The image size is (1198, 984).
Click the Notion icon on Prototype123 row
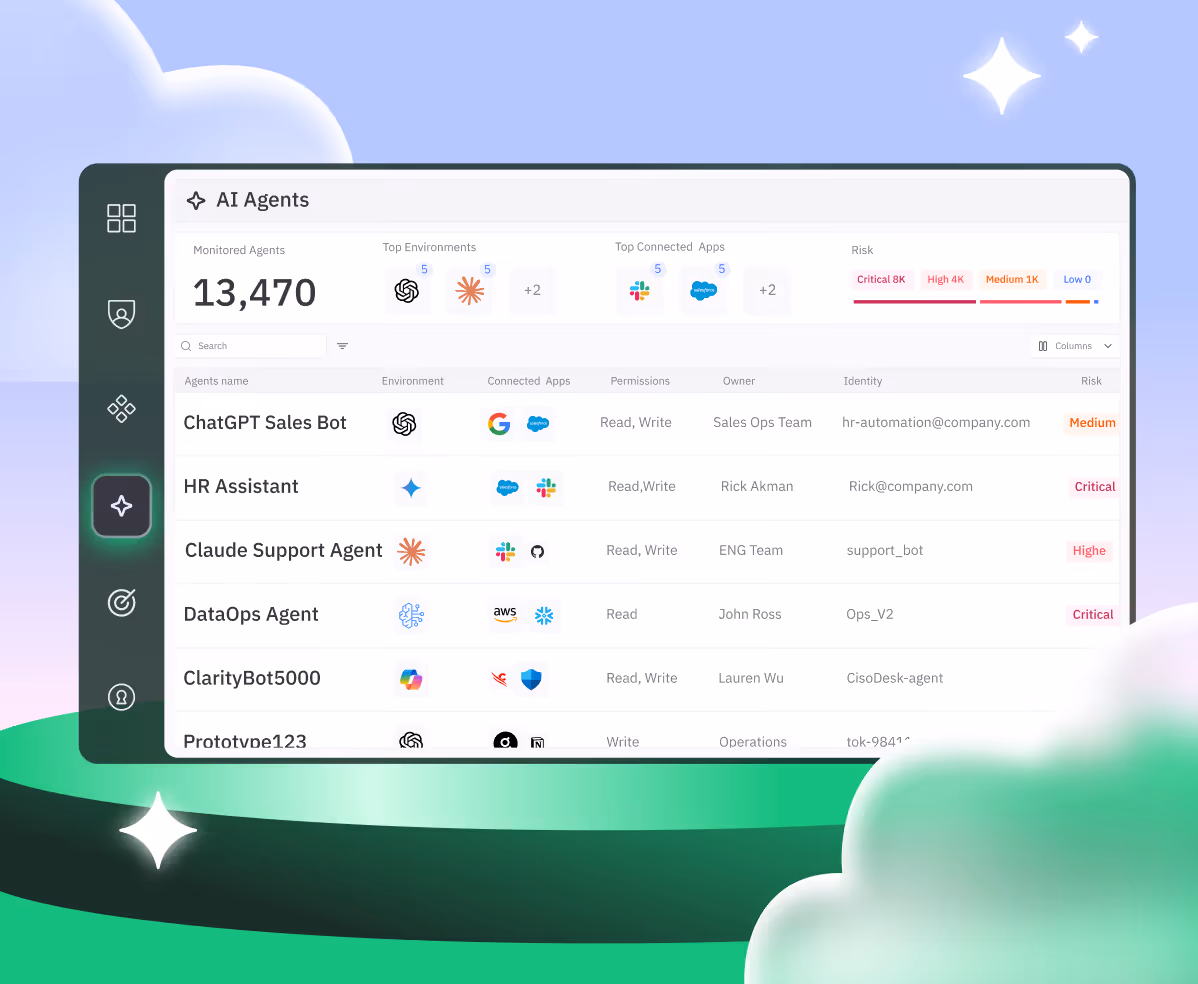pos(537,742)
